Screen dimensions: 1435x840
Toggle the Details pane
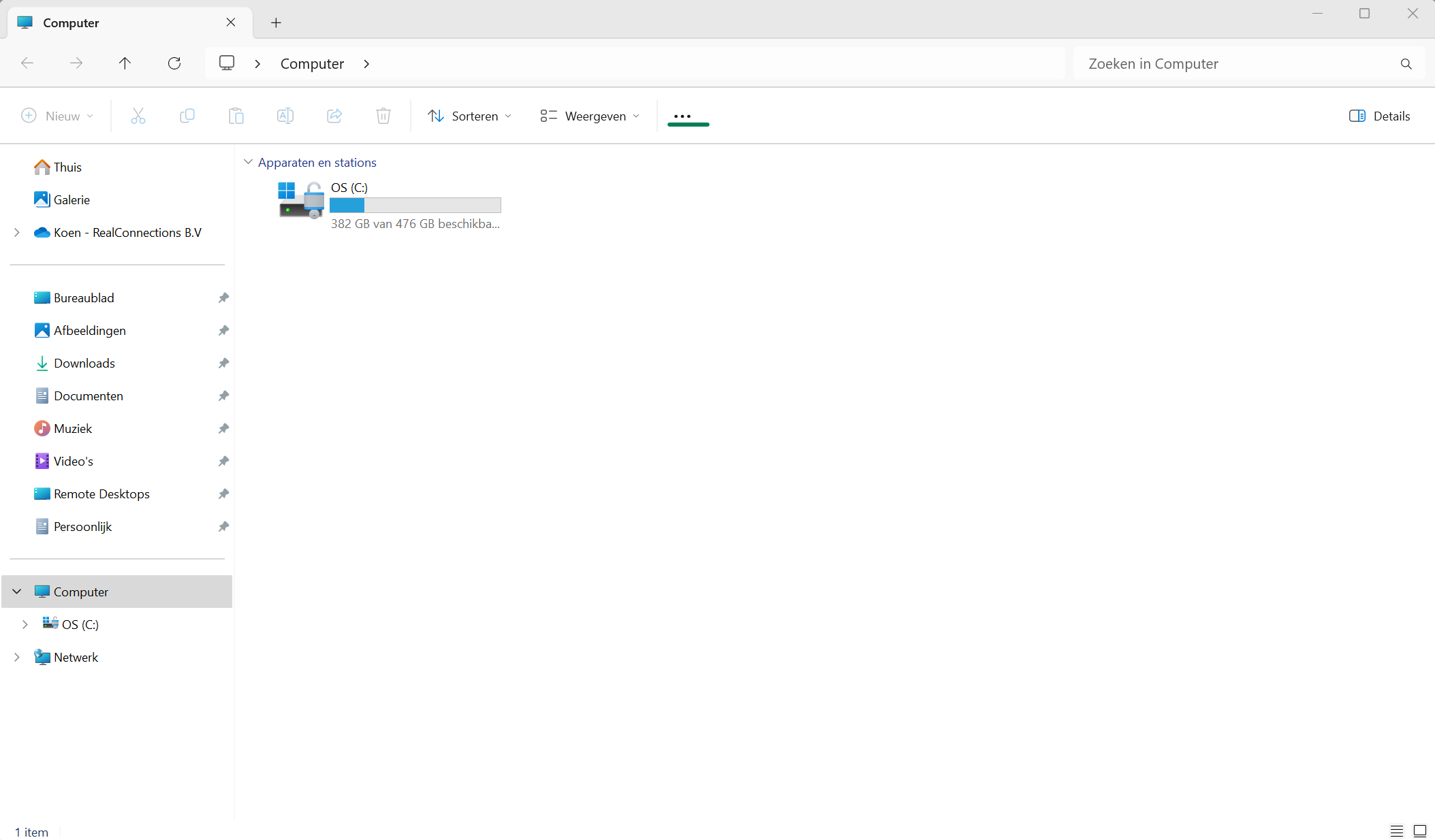click(1379, 116)
